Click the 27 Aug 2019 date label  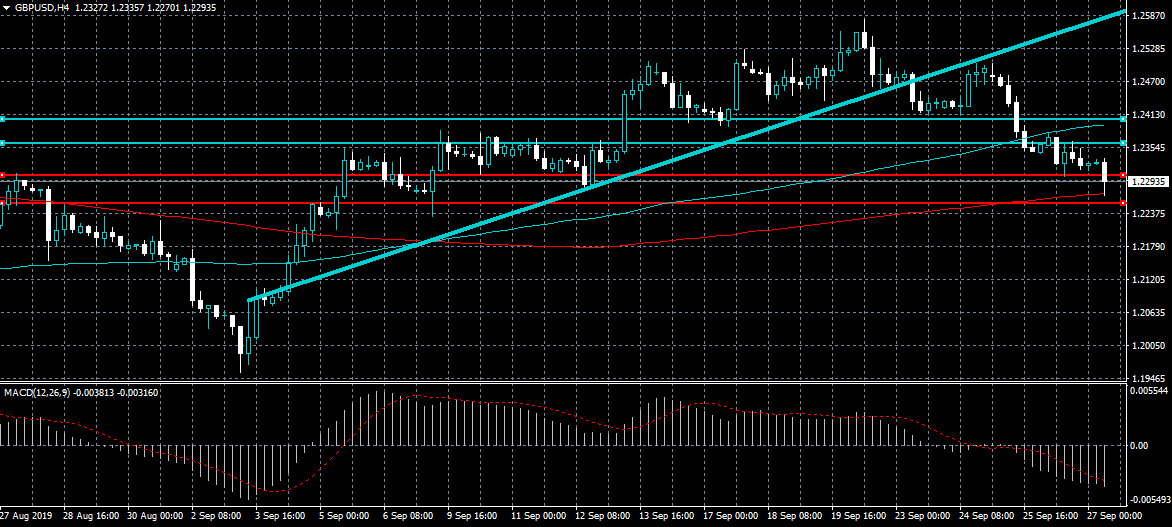[25, 516]
